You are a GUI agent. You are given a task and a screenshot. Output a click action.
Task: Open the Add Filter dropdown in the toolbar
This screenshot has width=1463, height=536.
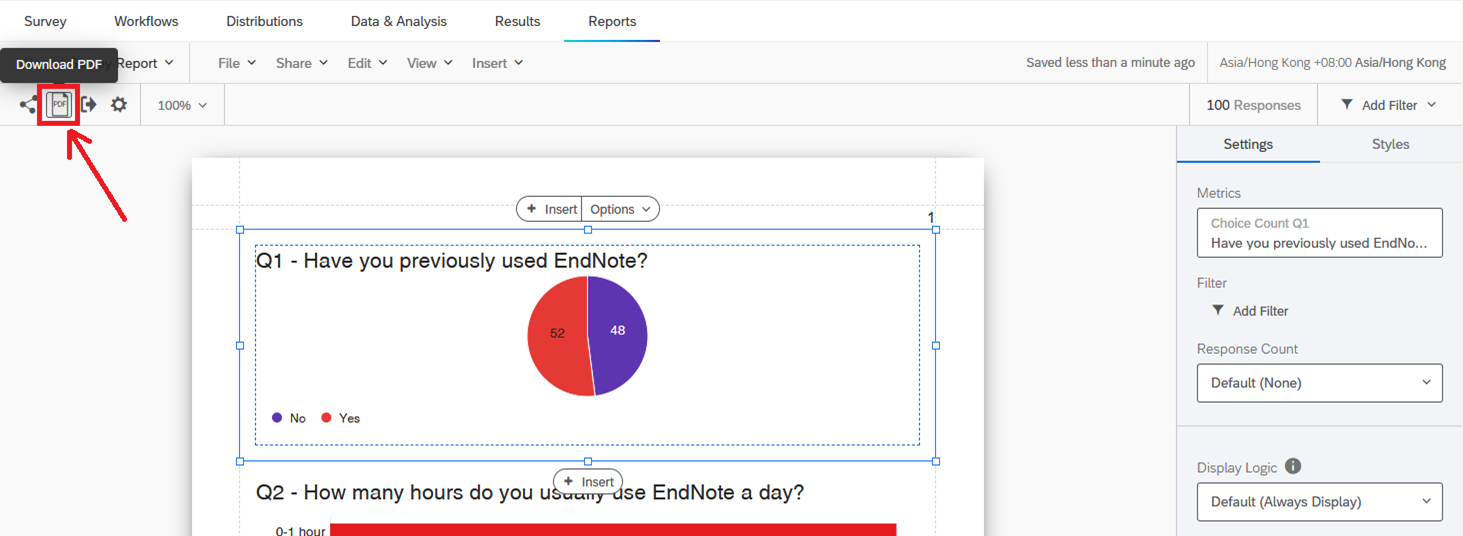tap(1389, 105)
